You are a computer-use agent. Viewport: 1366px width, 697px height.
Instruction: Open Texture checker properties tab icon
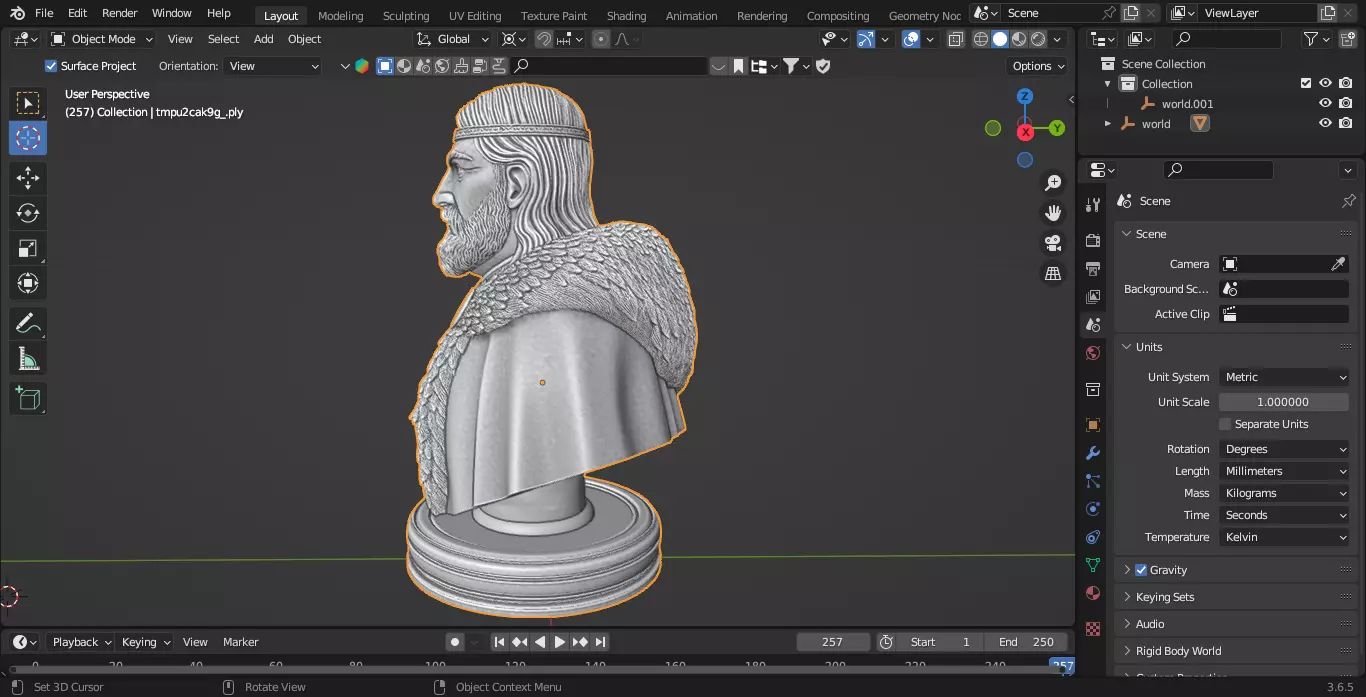tap(1093, 629)
